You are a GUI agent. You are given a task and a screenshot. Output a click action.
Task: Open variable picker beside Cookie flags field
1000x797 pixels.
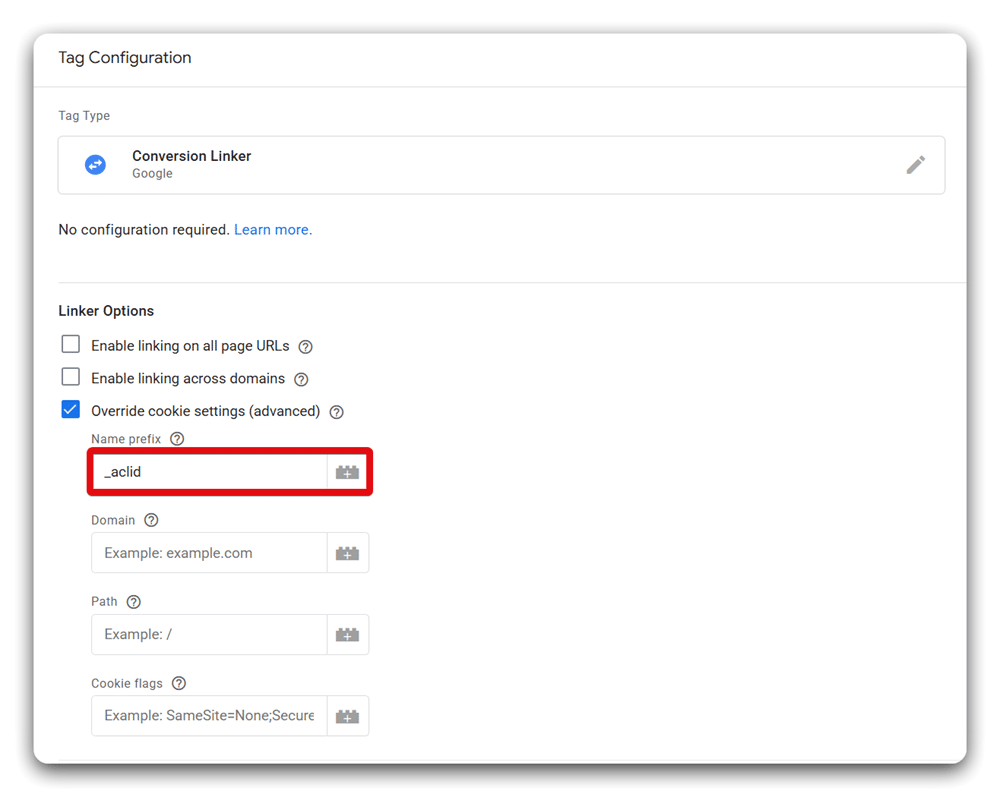[x=348, y=715]
